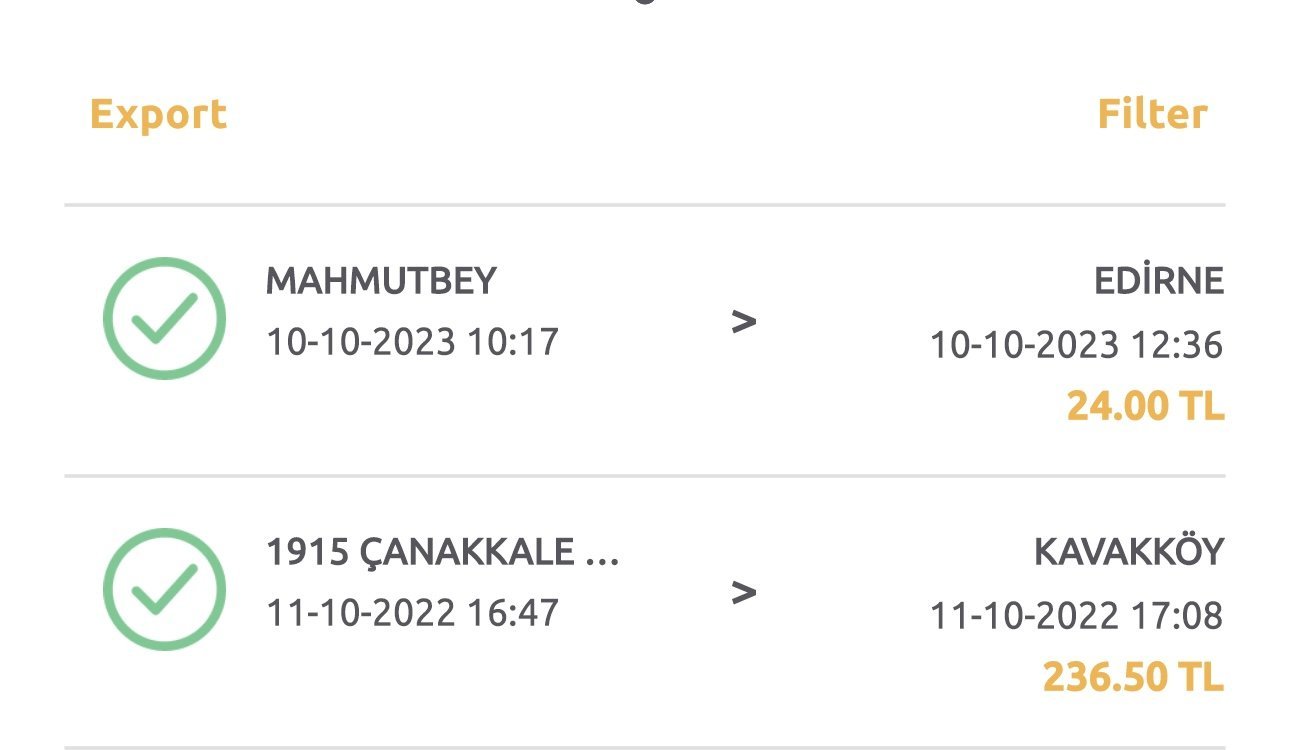Image resolution: width=1290 pixels, height=750 pixels.
Task: Click the divider line between the two trips
Action: pos(645,476)
